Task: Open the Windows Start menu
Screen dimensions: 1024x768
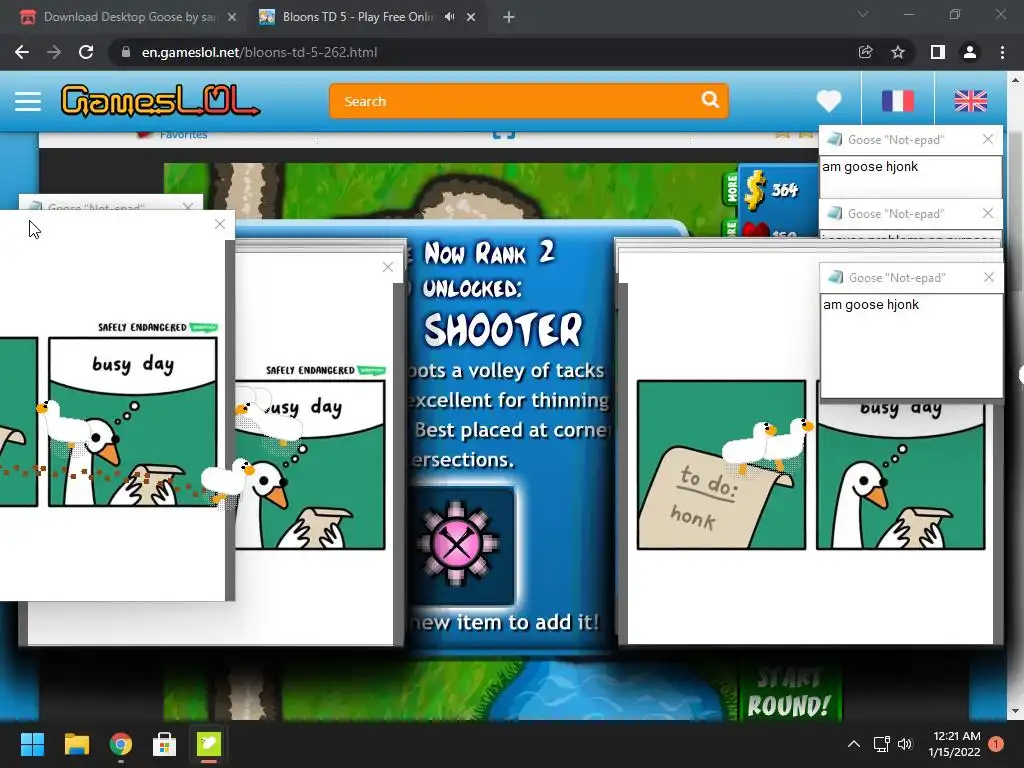Action: coord(32,744)
